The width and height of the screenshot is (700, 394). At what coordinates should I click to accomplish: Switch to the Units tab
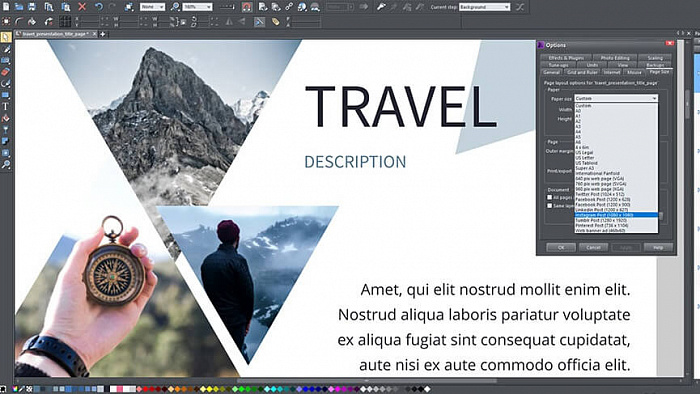coord(592,65)
